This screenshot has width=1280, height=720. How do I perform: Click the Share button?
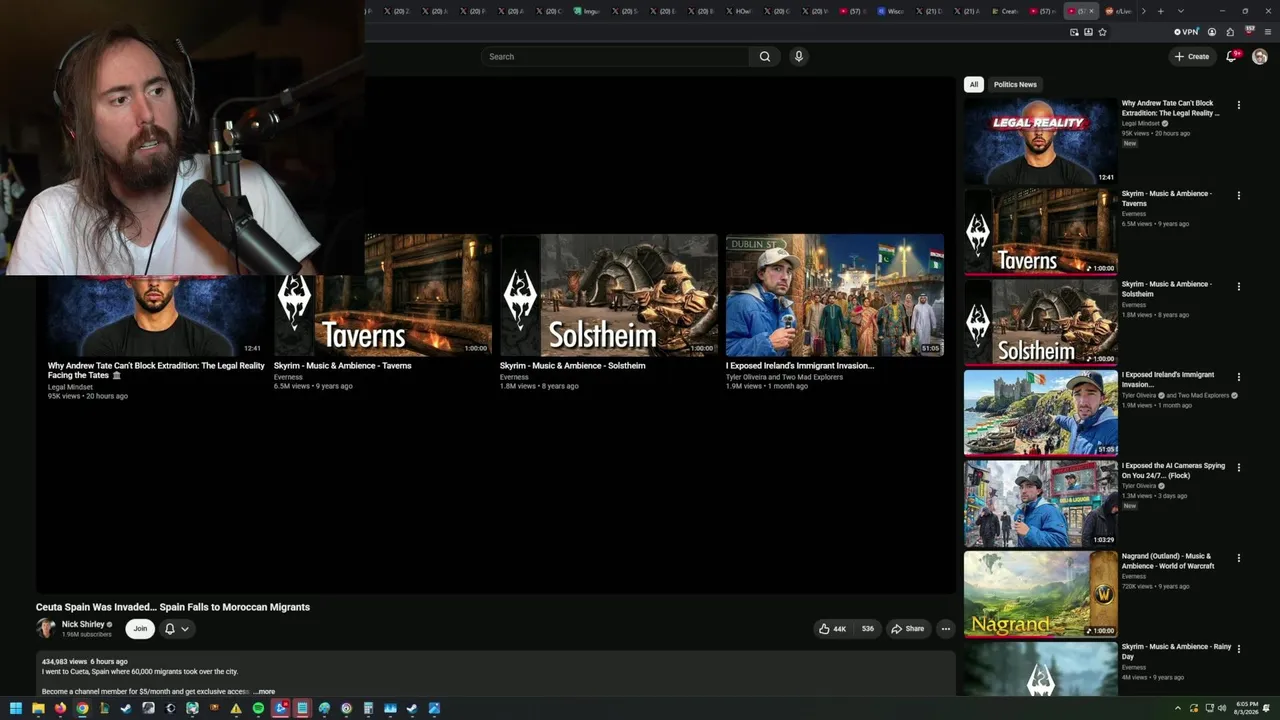point(908,629)
